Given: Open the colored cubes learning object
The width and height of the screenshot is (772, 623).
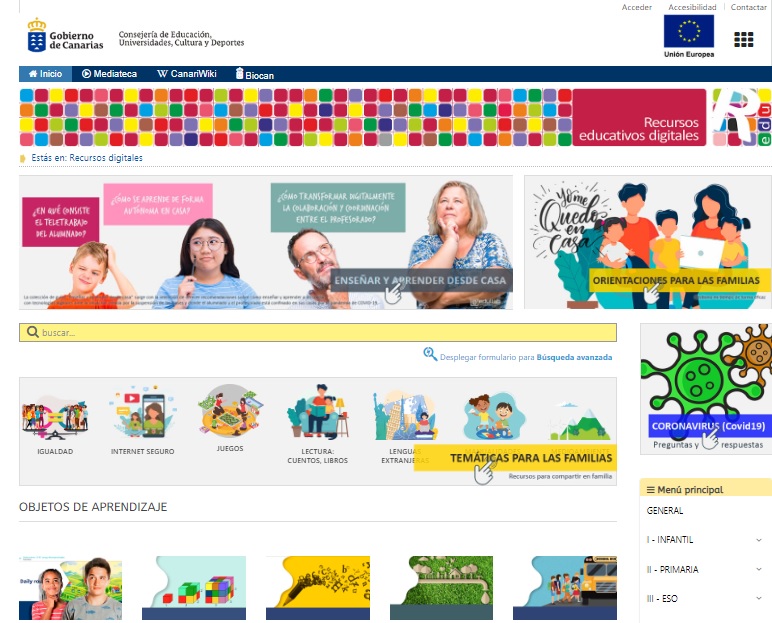Looking at the screenshot, I should point(194,588).
